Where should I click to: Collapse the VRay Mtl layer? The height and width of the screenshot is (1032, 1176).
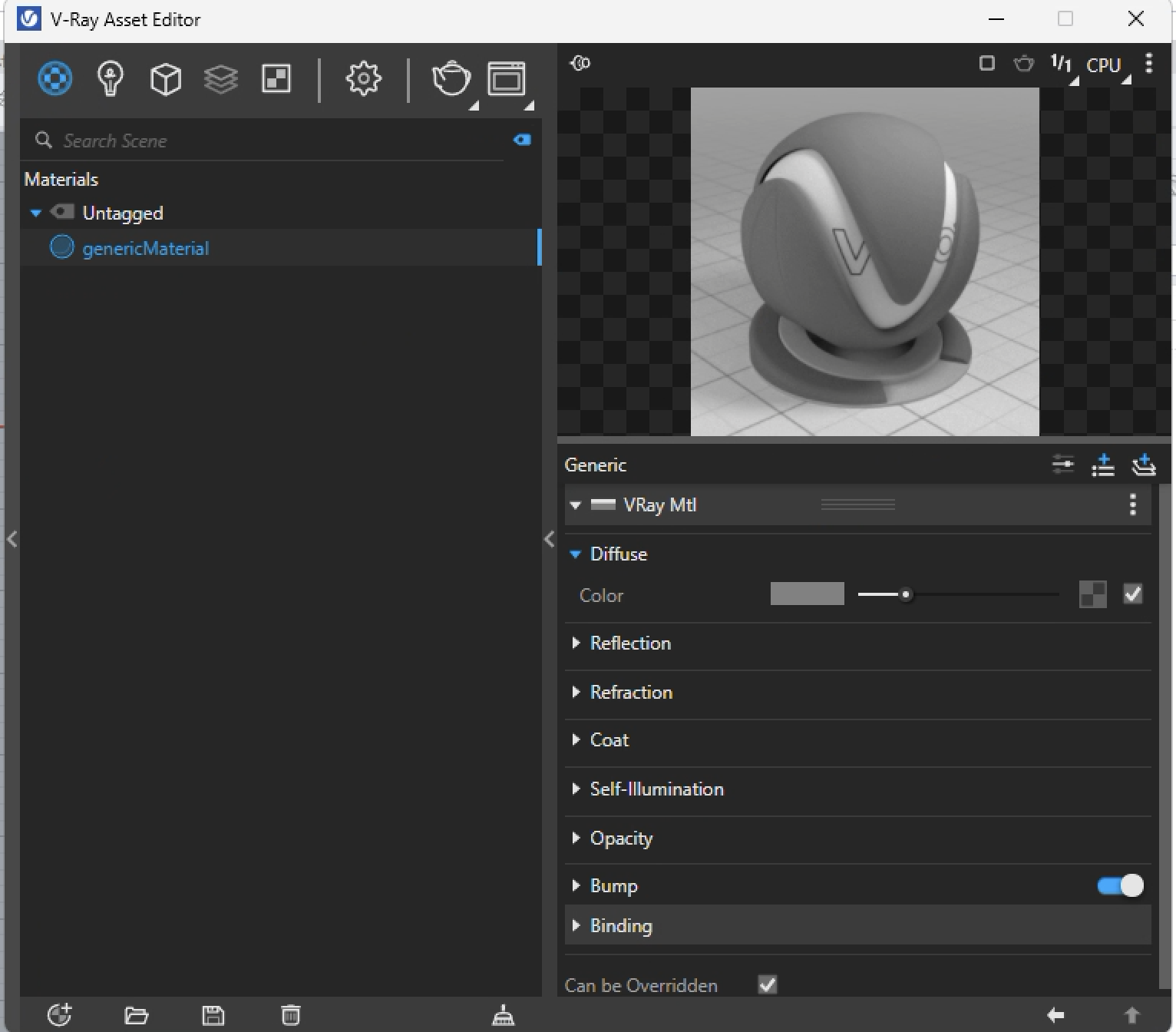[576, 504]
